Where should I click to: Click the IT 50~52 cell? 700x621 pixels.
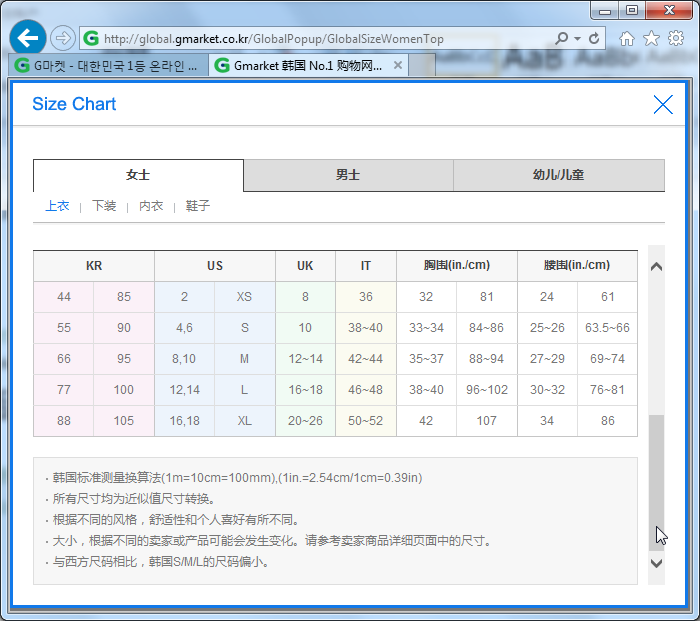coord(366,421)
